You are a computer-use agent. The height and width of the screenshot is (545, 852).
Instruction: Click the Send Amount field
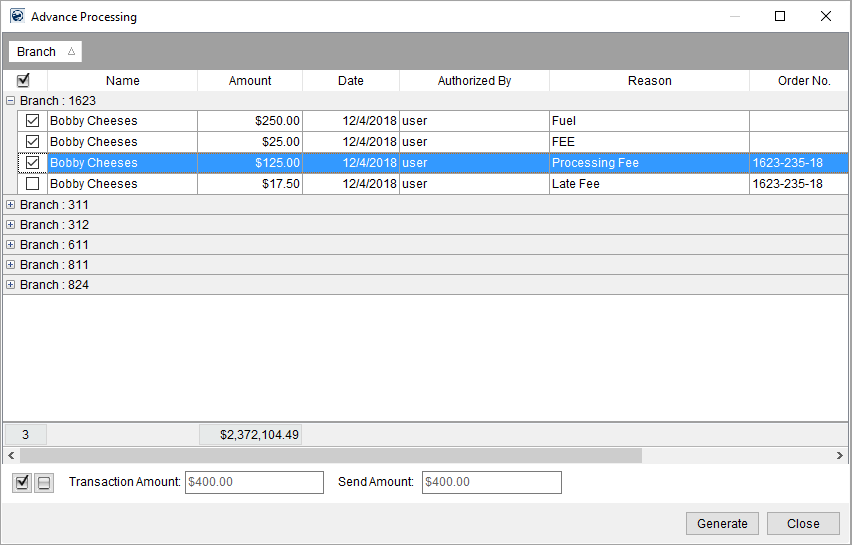click(x=491, y=482)
